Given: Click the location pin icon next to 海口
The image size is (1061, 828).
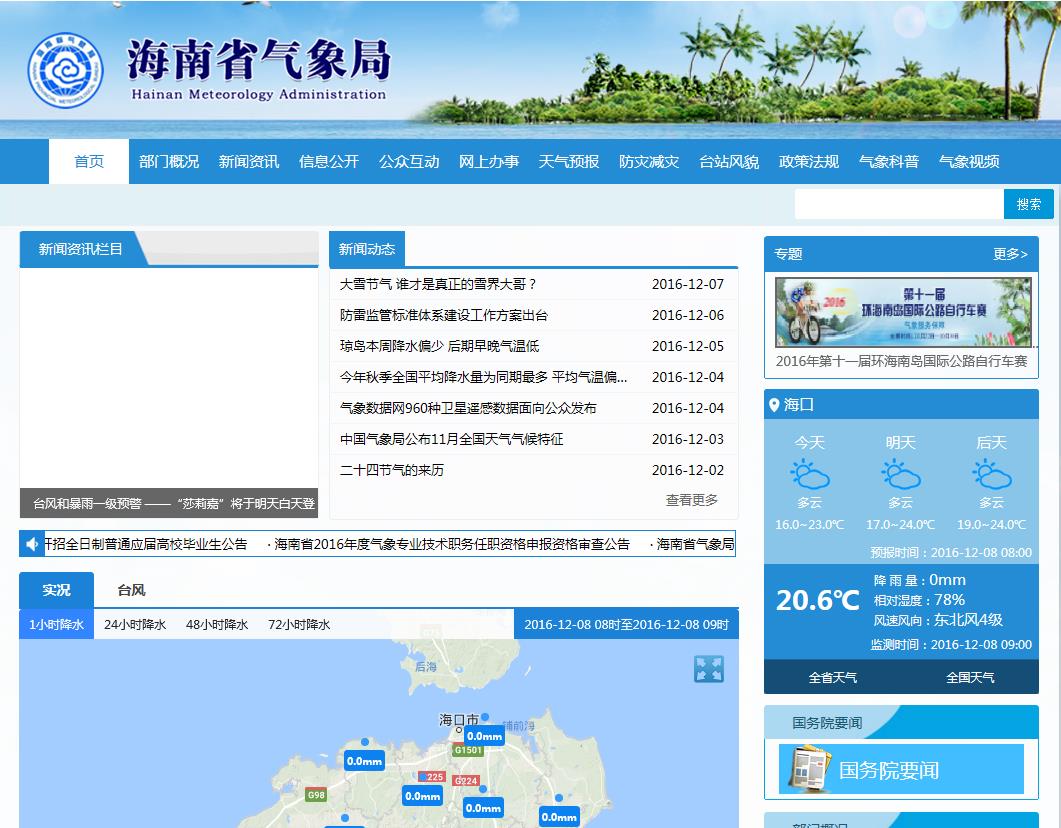Looking at the screenshot, I should [774, 405].
